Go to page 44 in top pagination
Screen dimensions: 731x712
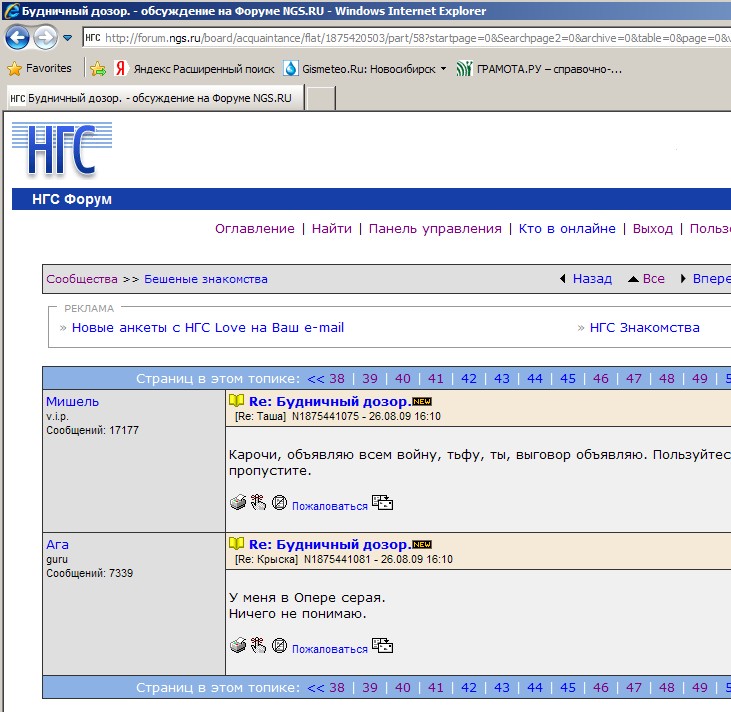click(535, 378)
